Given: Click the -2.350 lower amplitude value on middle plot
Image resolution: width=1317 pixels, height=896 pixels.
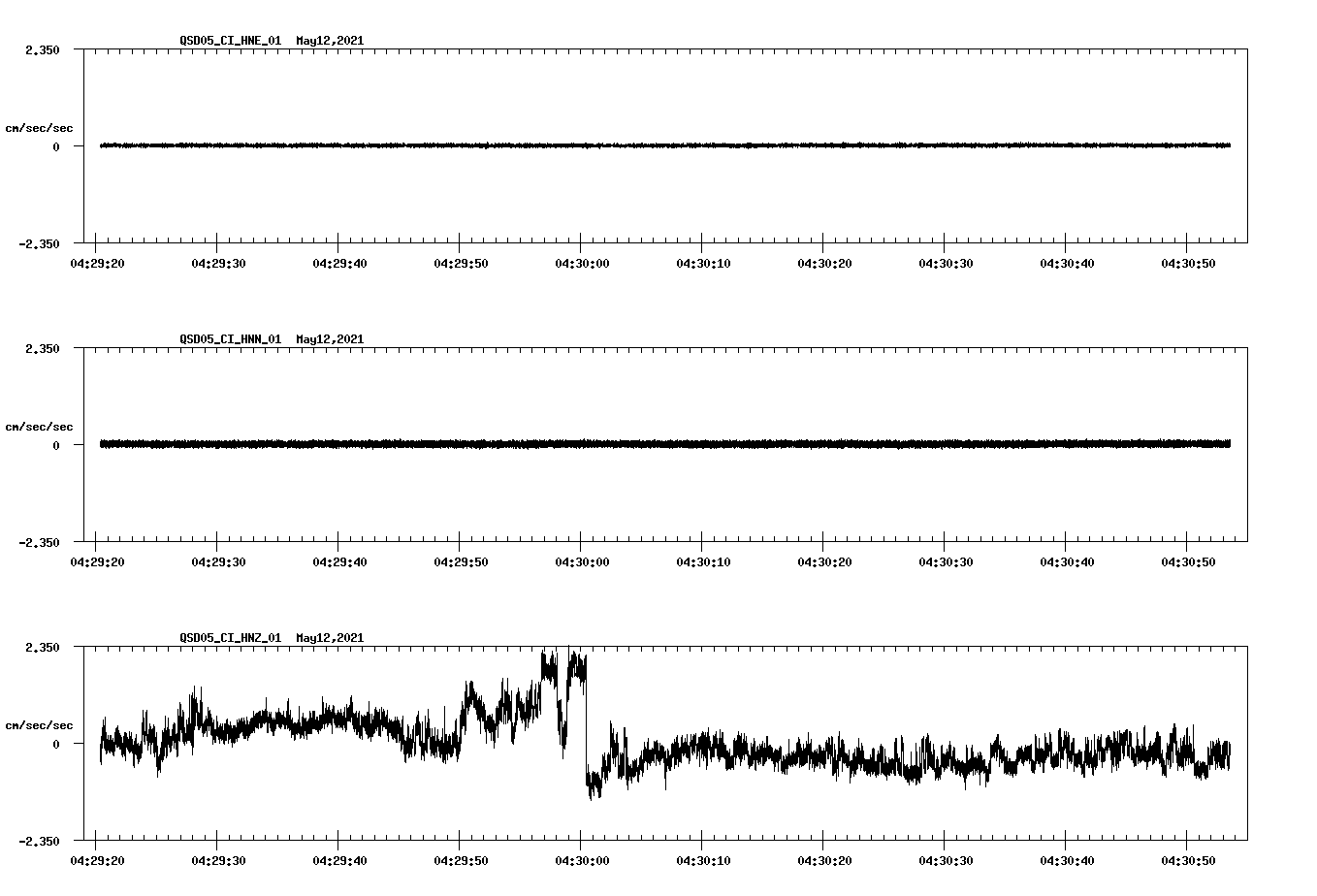Looking at the screenshot, I should pos(40,544).
